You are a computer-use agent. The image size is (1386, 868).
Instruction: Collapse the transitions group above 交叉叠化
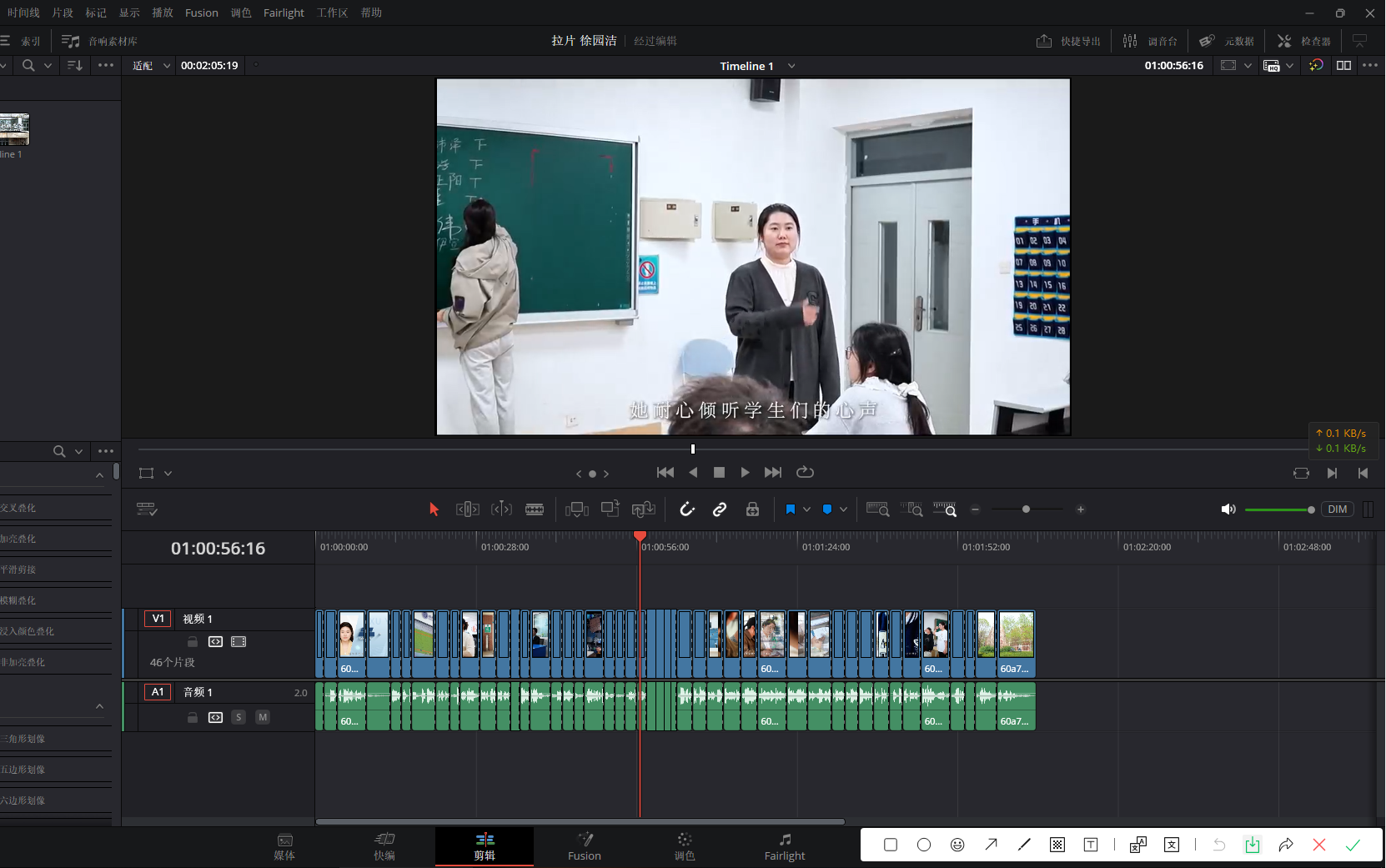click(99, 475)
